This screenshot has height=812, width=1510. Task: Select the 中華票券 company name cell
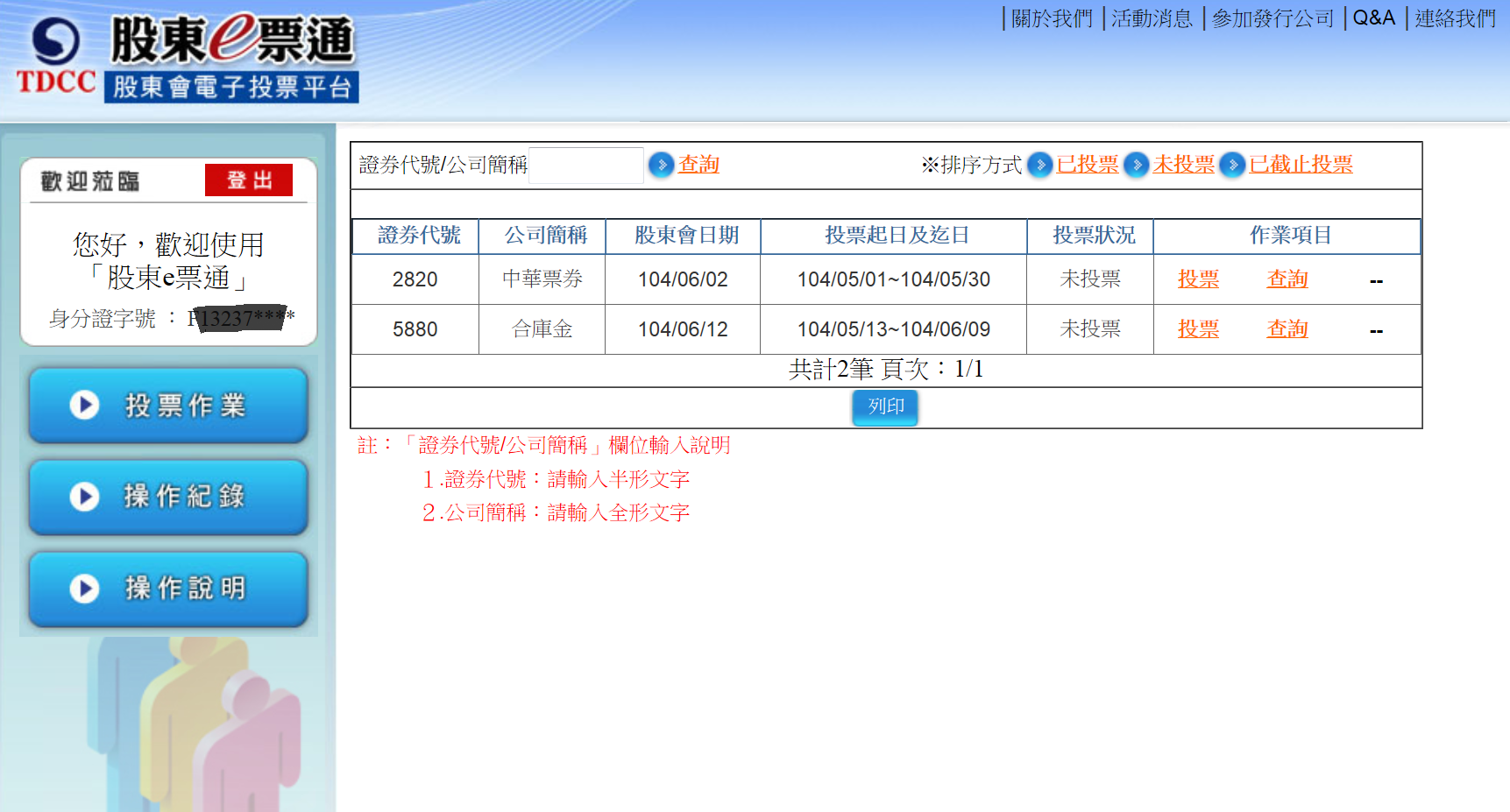coord(542,279)
